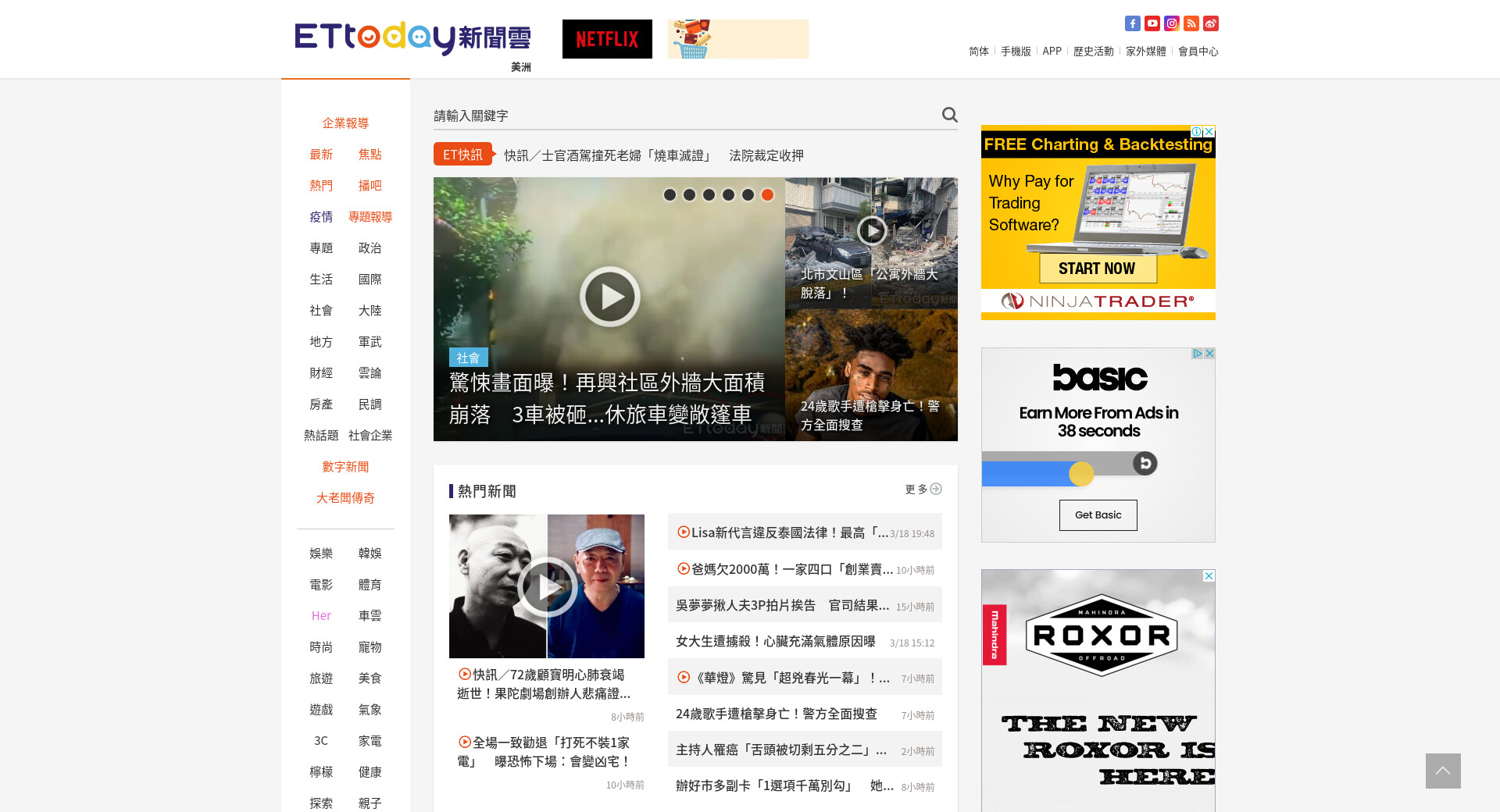The width and height of the screenshot is (1500, 812).
Task: Open 娛樂 category in the sidebar
Action: 321,554
